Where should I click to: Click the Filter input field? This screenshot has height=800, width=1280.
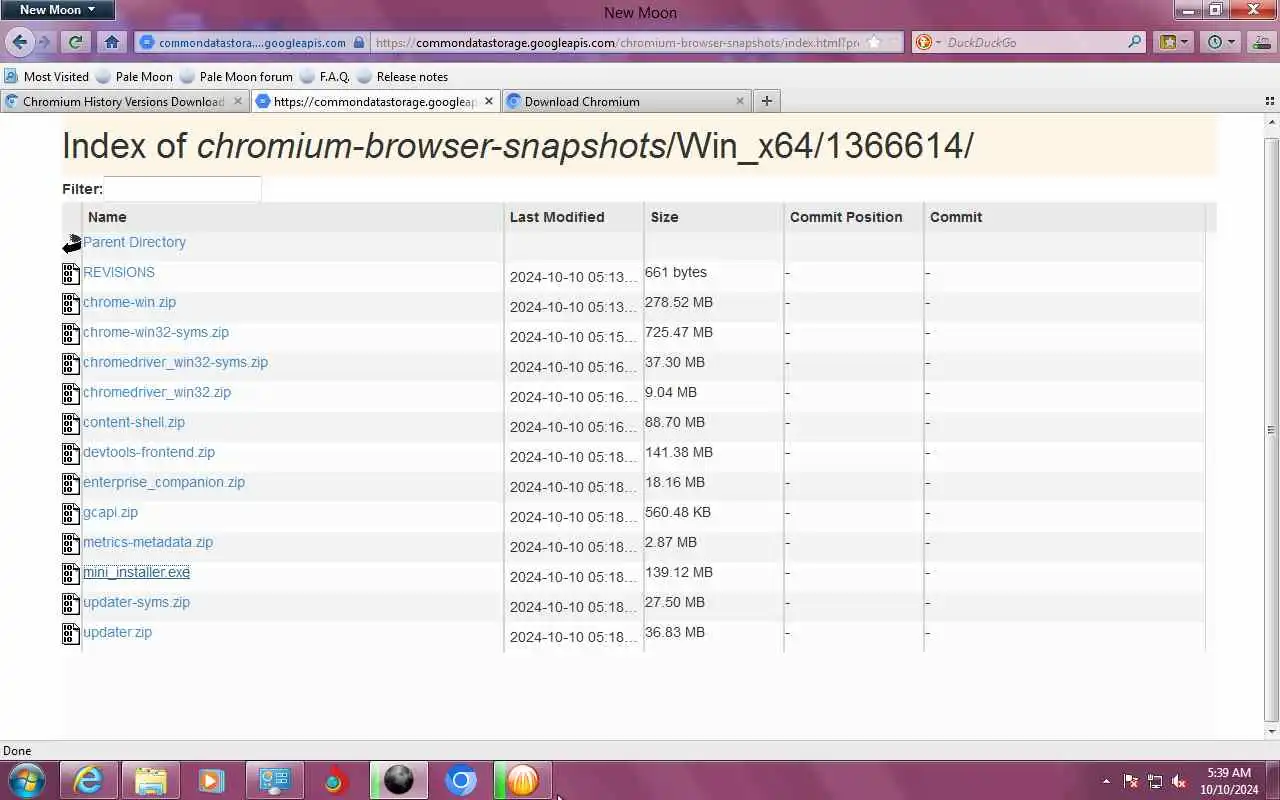(182, 189)
